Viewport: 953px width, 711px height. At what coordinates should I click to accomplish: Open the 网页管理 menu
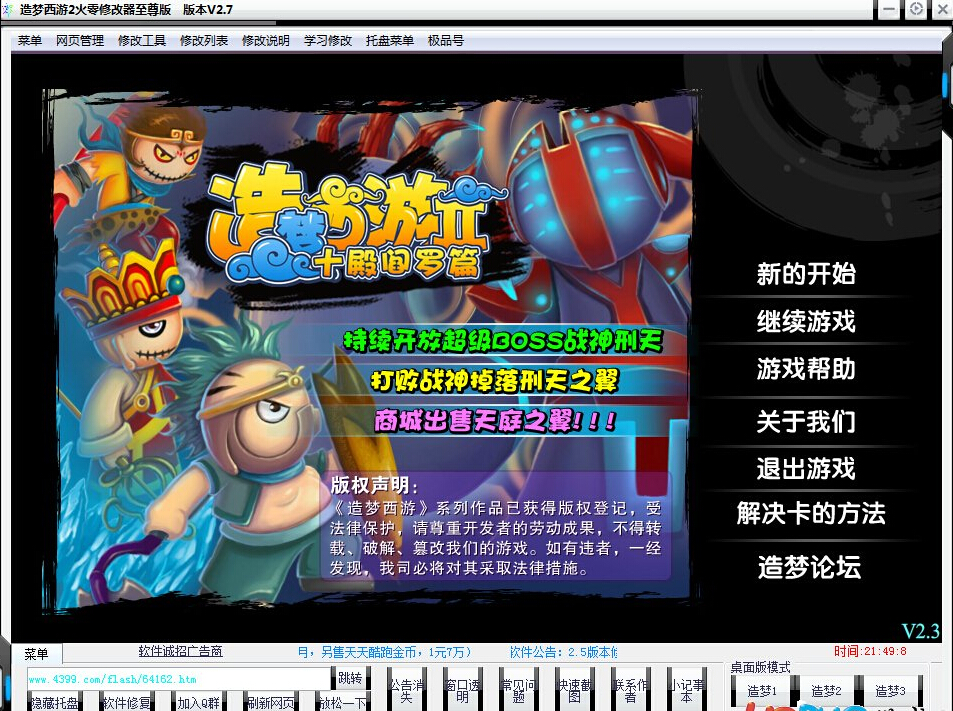(x=80, y=41)
